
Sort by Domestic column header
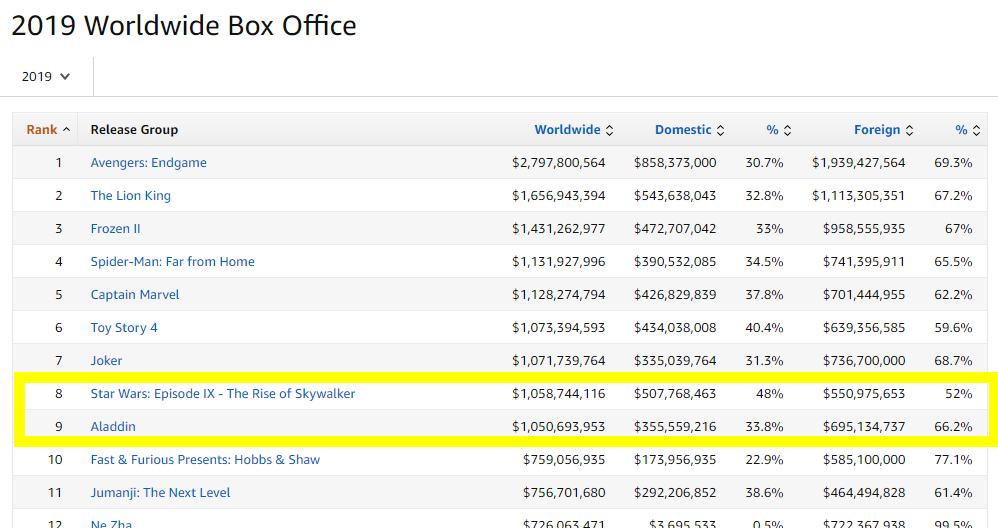point(689,130)
